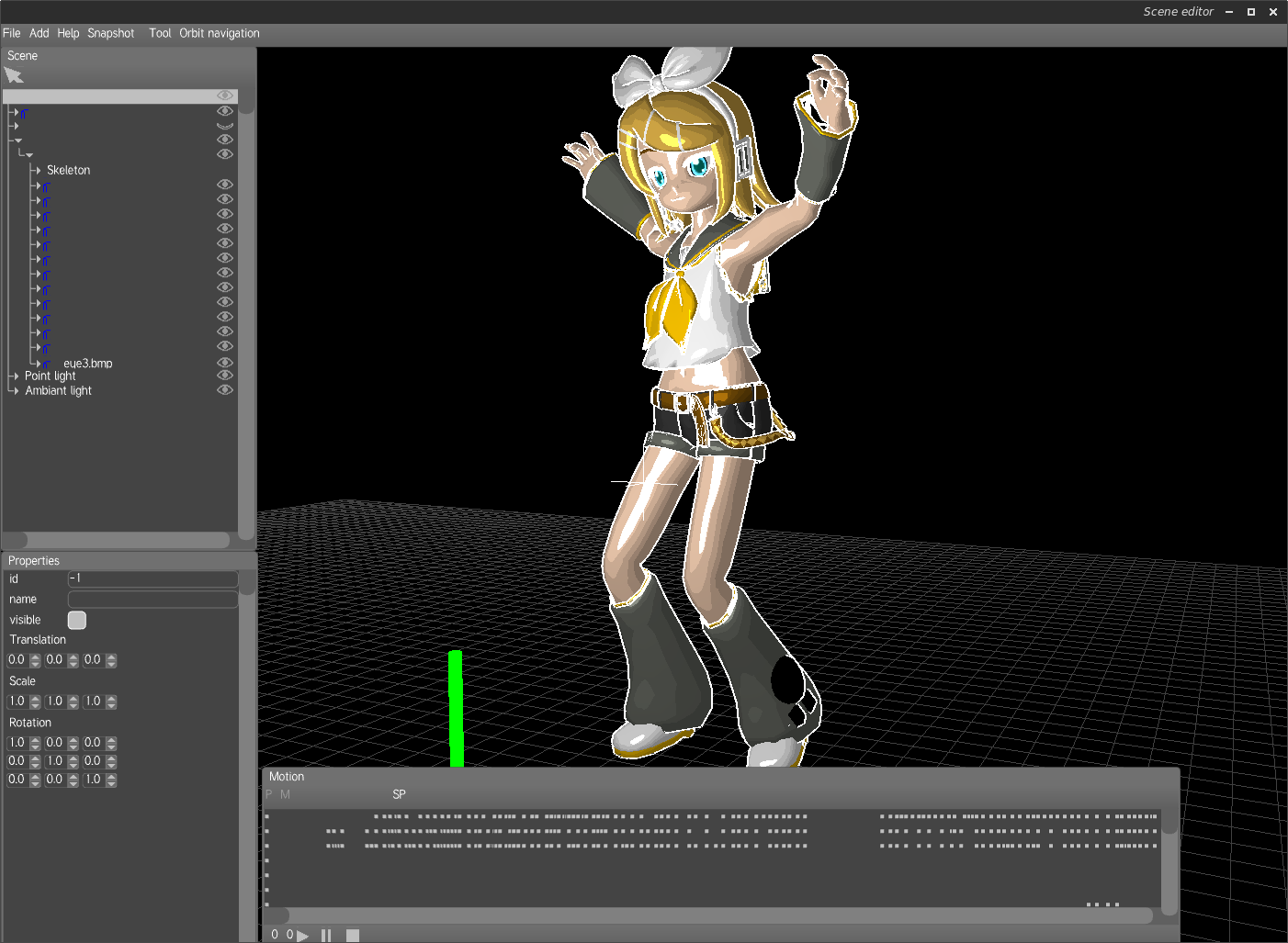
Task: Open the Add menu
Action: tap(40, 33)
